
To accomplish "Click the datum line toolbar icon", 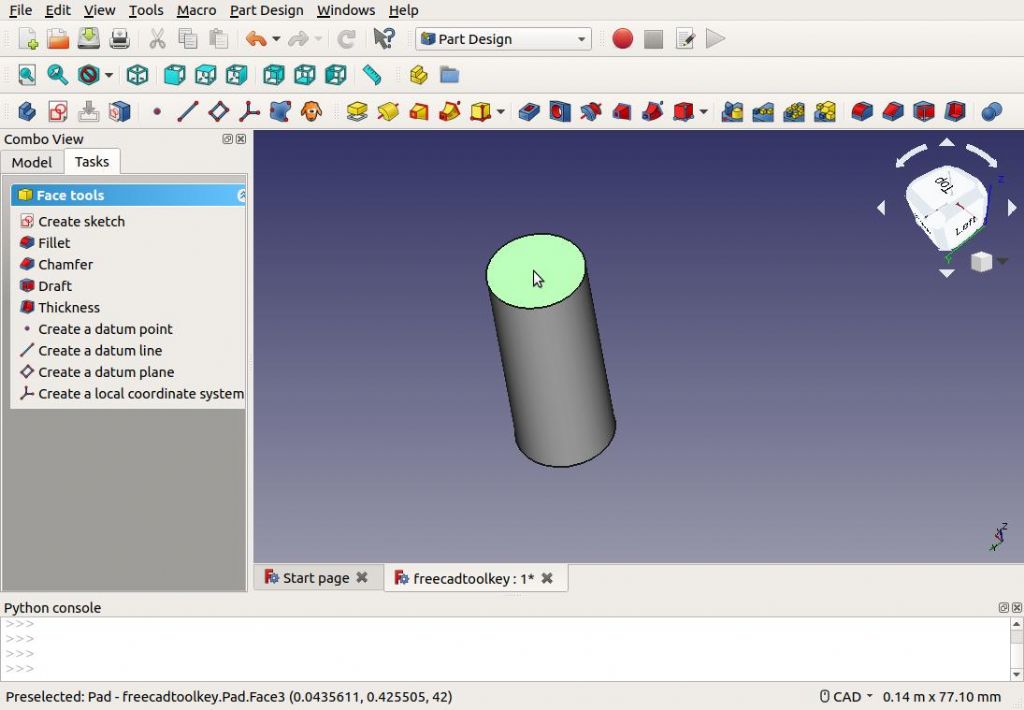I will (187, 112).
